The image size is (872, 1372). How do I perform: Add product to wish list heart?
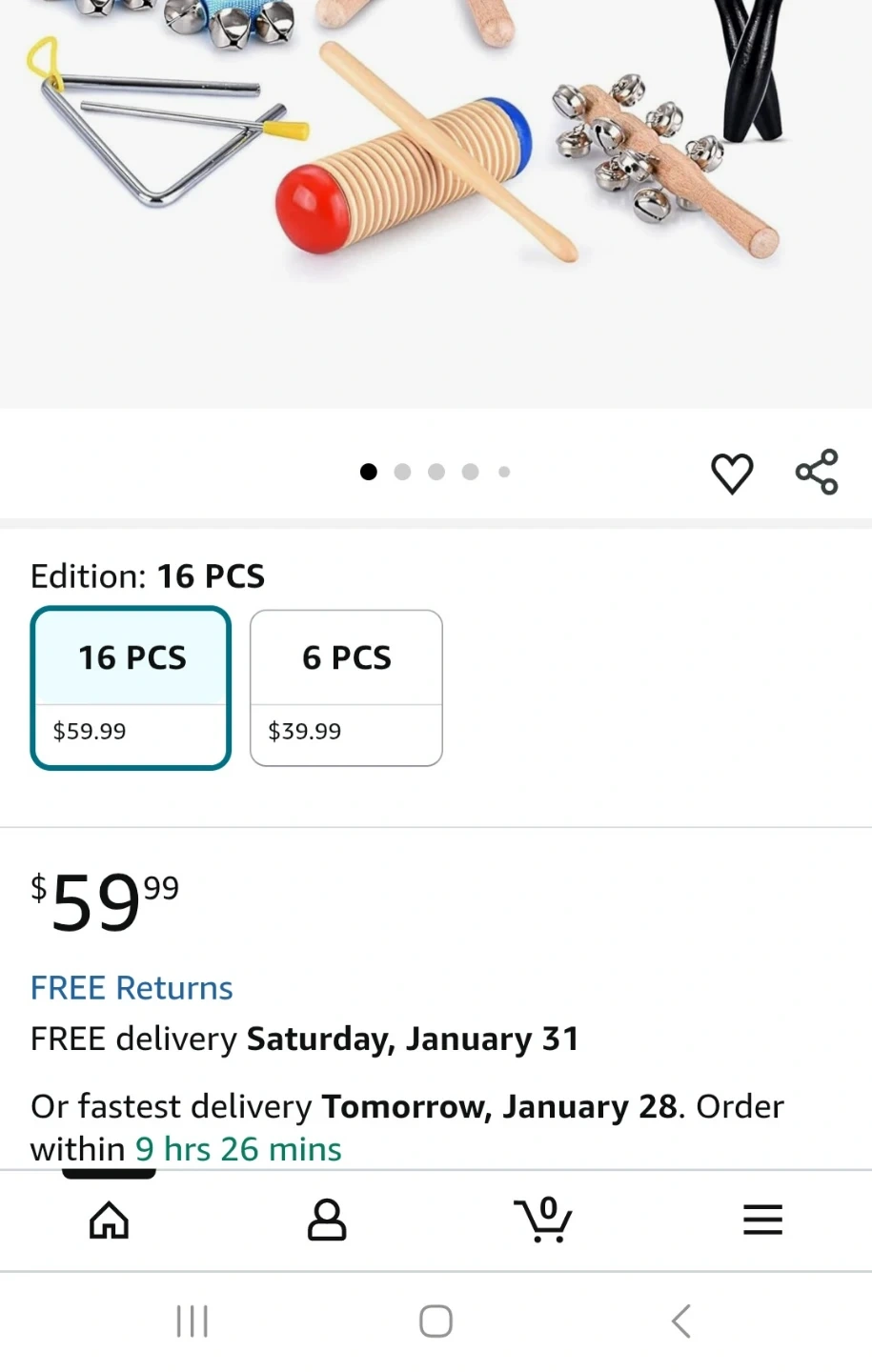(x=732, y=474)
